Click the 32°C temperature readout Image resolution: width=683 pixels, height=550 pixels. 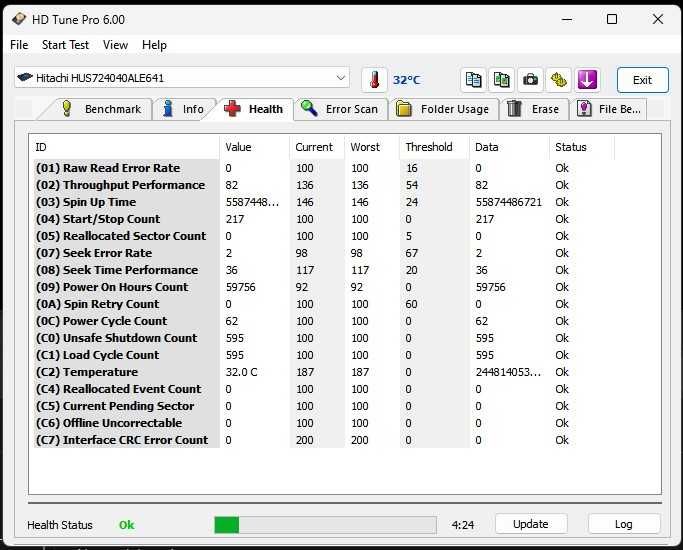tap(406, 80)
